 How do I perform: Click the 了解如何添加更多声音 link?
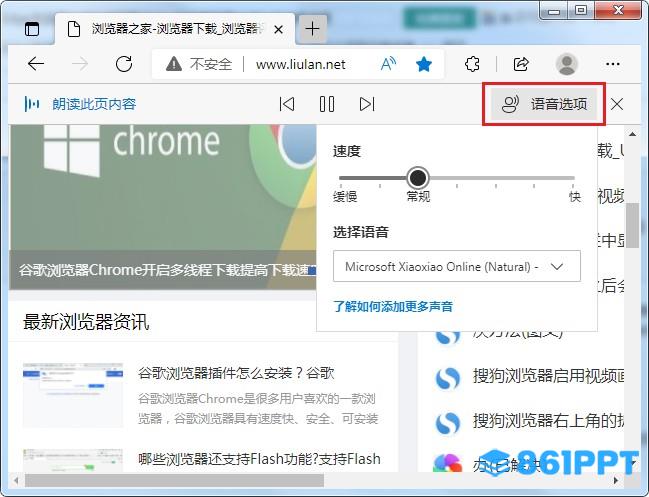coord(393,307)
